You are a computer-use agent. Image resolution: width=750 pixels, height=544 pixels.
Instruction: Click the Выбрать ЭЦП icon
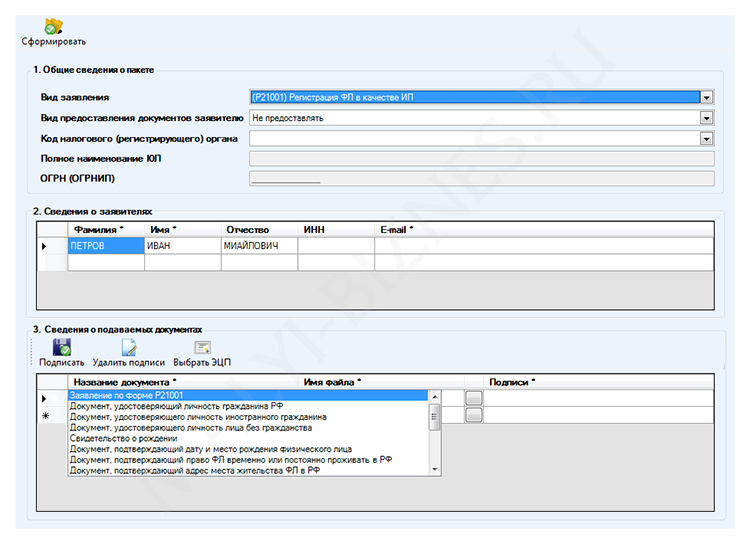point(202,348)
